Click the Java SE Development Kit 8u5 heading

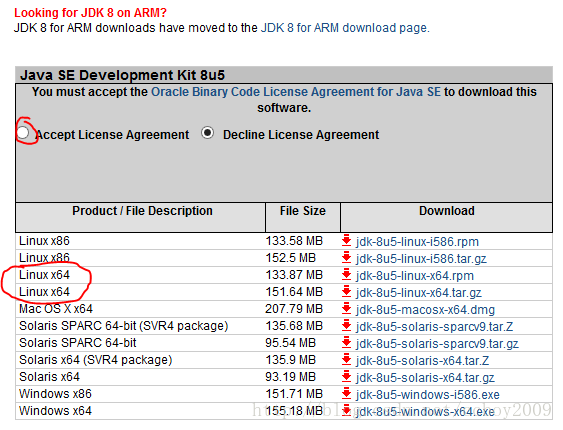point(122,75)
